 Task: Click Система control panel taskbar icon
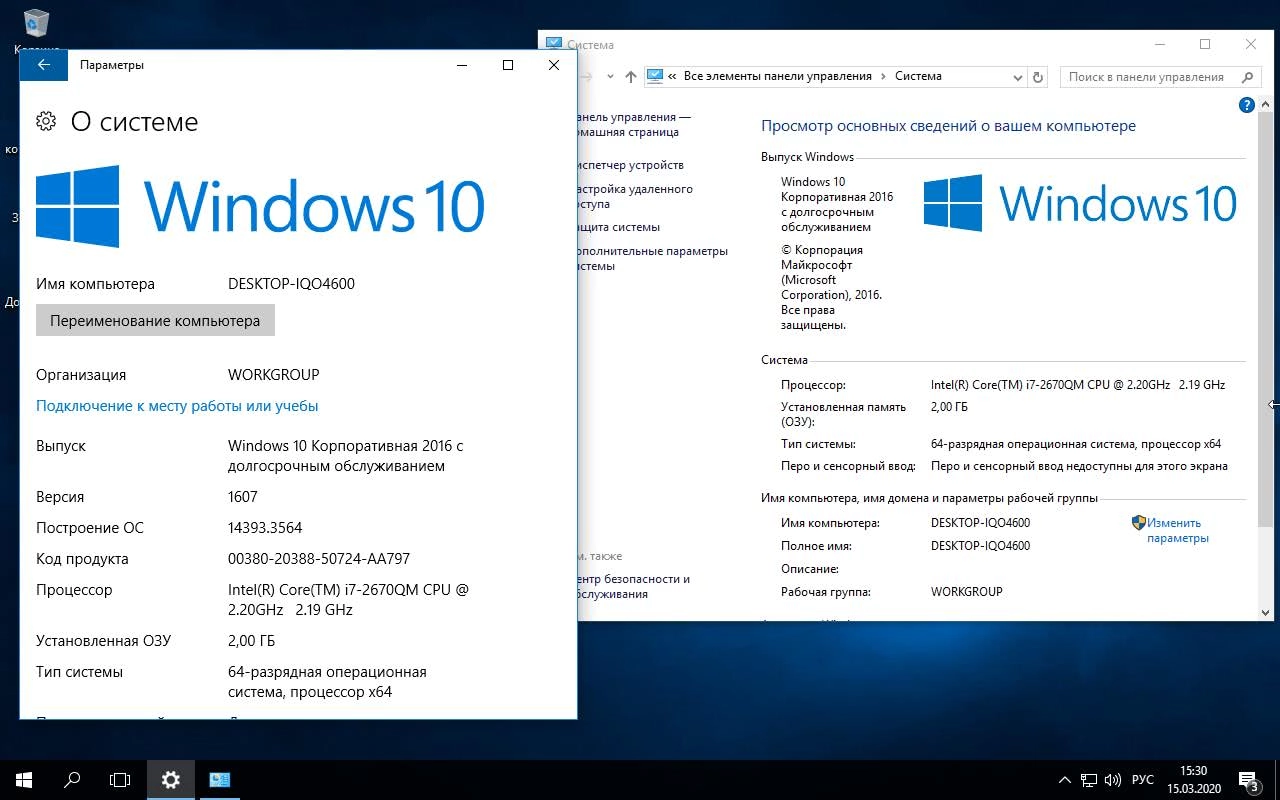click(x=220, y=780)
